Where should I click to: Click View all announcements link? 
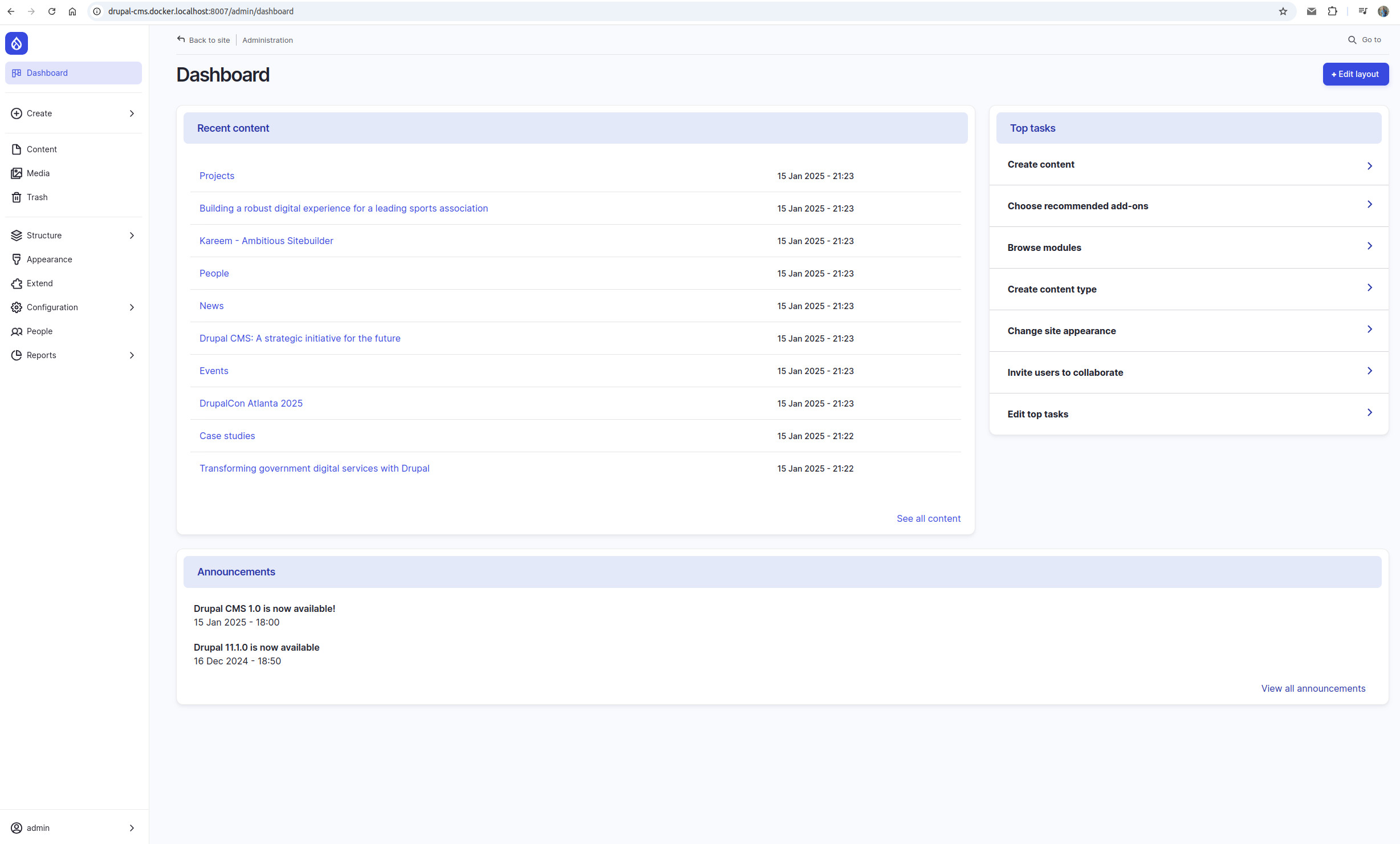click(1314, 687)
